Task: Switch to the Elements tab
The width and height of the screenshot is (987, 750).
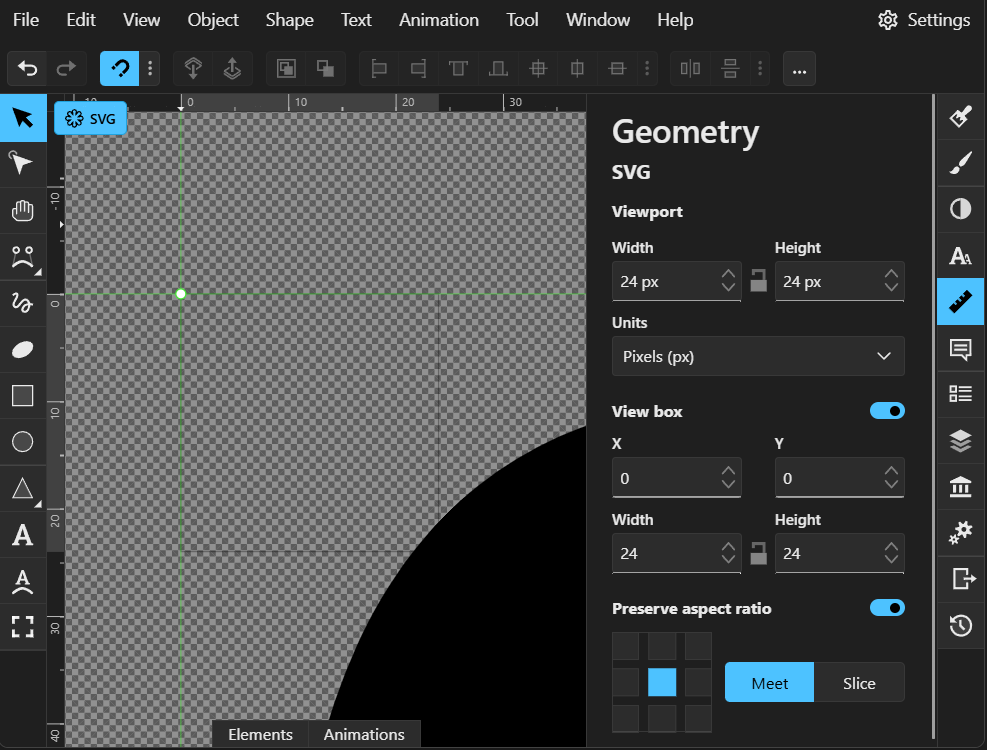Action: [260, 734]
